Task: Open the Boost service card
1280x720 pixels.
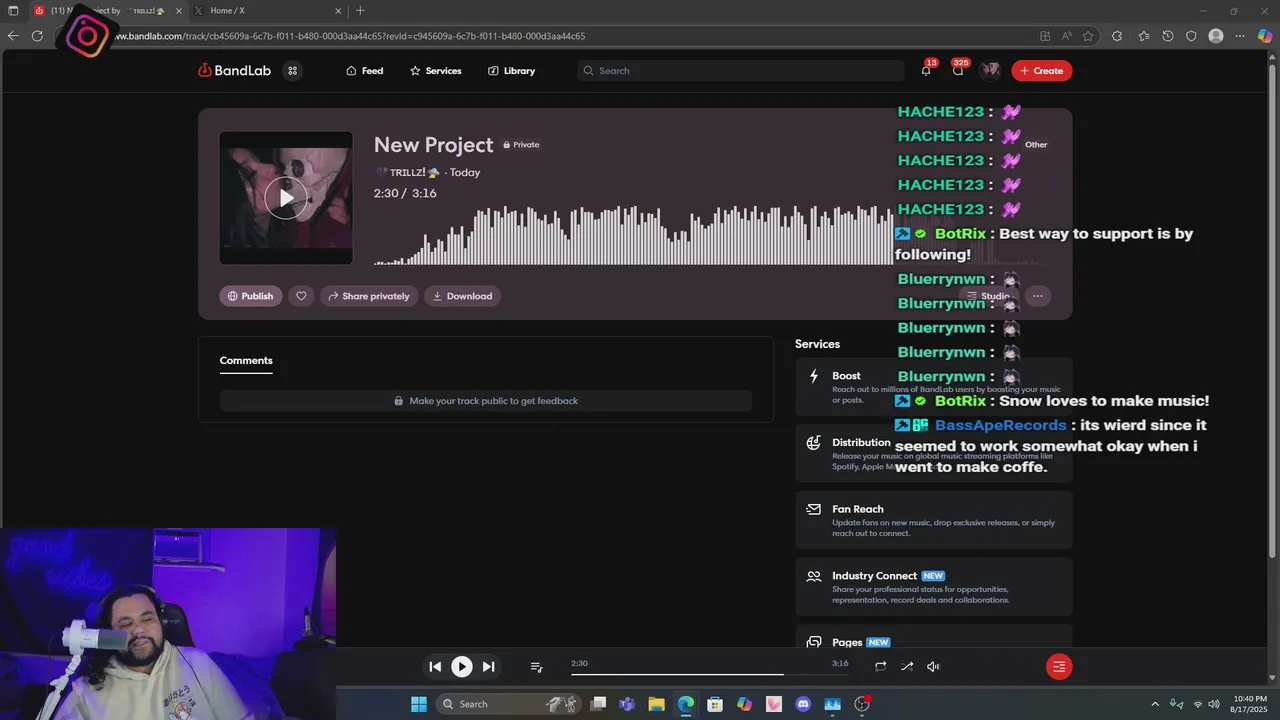Action: pyautogui.click(x=934, y=387)
